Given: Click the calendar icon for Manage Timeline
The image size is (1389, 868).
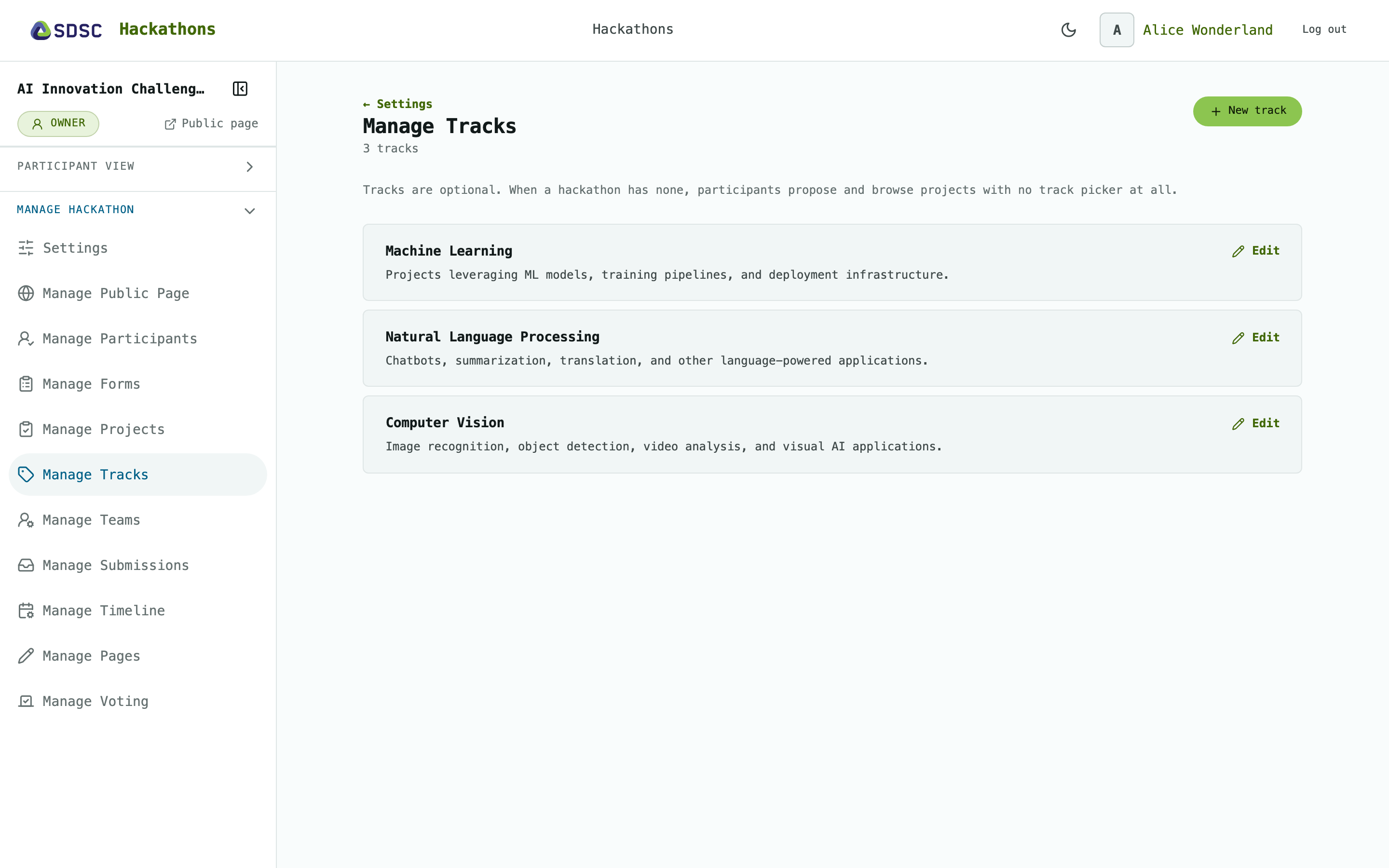Looking at the screenshot, I should [x=26, y=611].
